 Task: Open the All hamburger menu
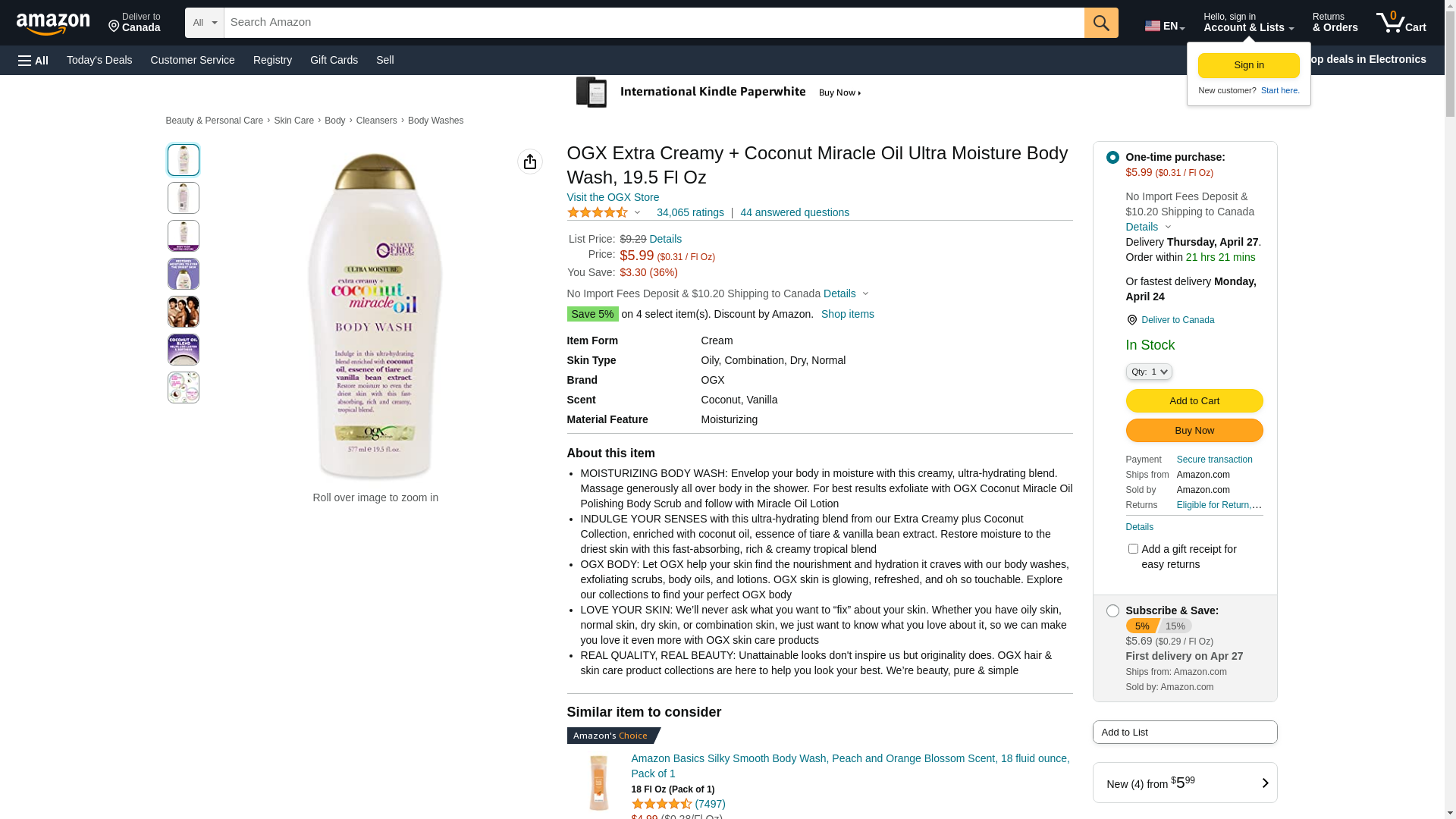(33, 60)
